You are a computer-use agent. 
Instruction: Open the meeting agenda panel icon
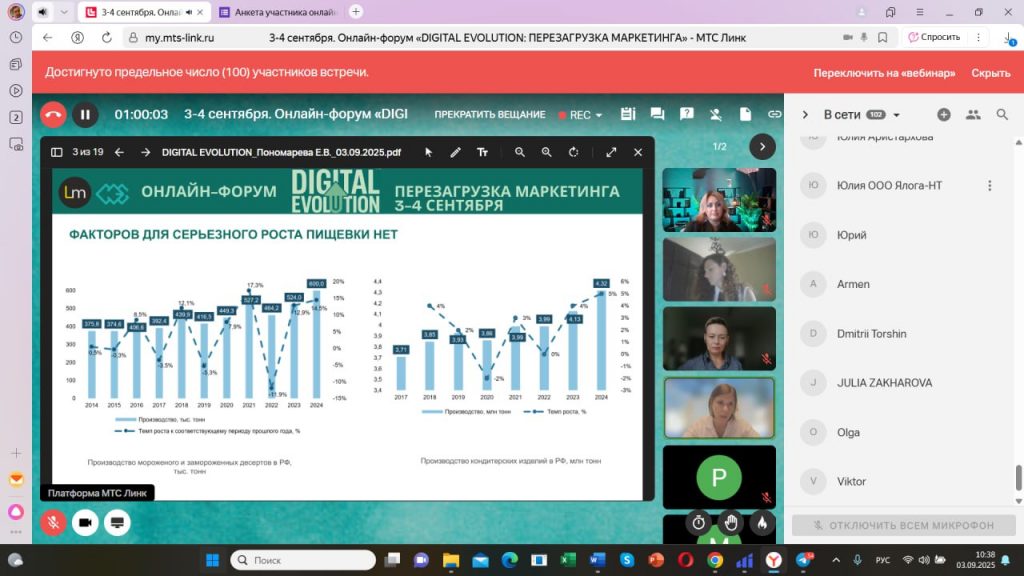(x=628, y=114)
